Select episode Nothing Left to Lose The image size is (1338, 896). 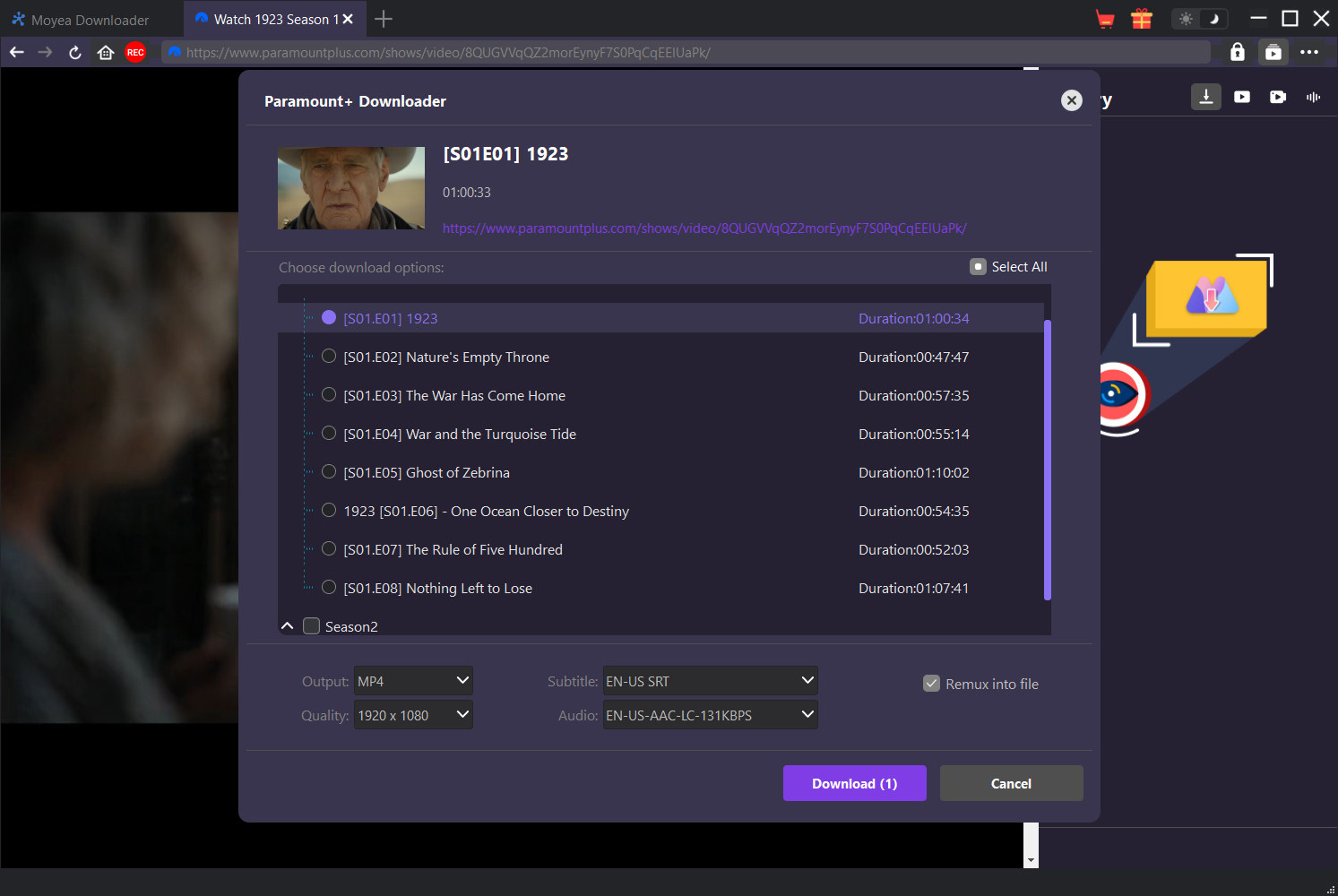[x=329, y=587]
